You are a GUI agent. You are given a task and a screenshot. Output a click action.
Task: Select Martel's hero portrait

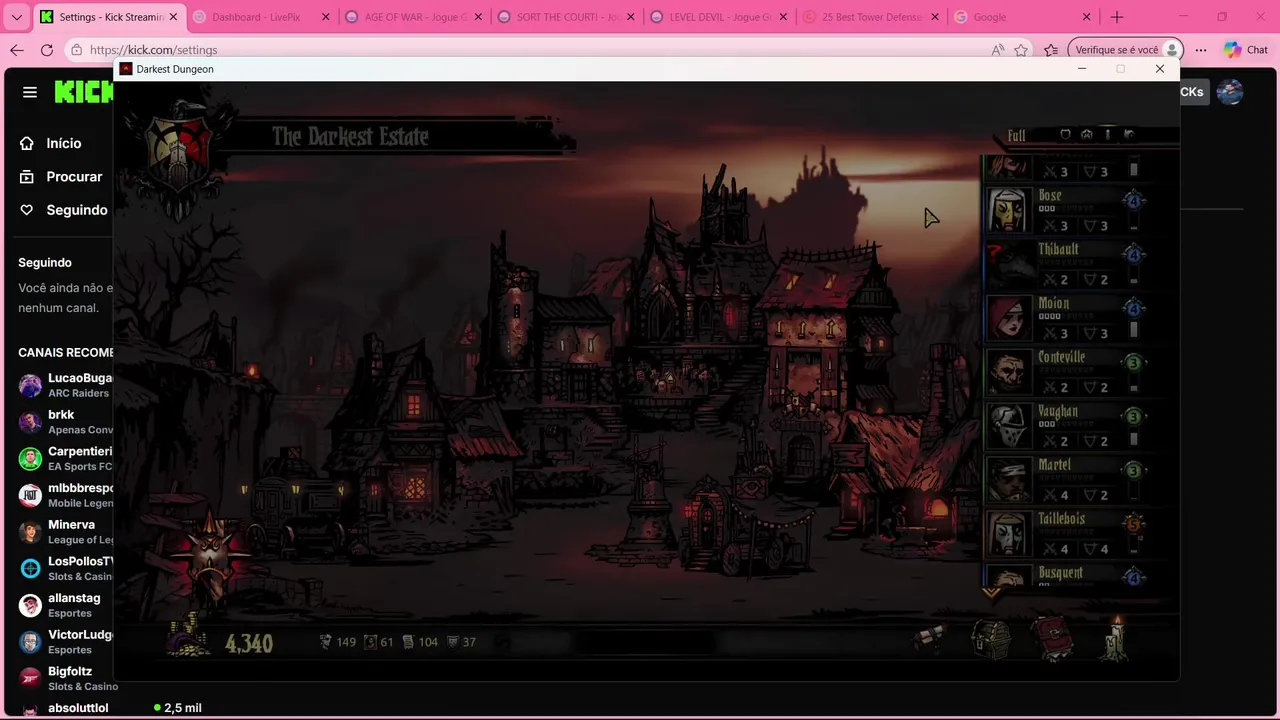pos(1008,480)
